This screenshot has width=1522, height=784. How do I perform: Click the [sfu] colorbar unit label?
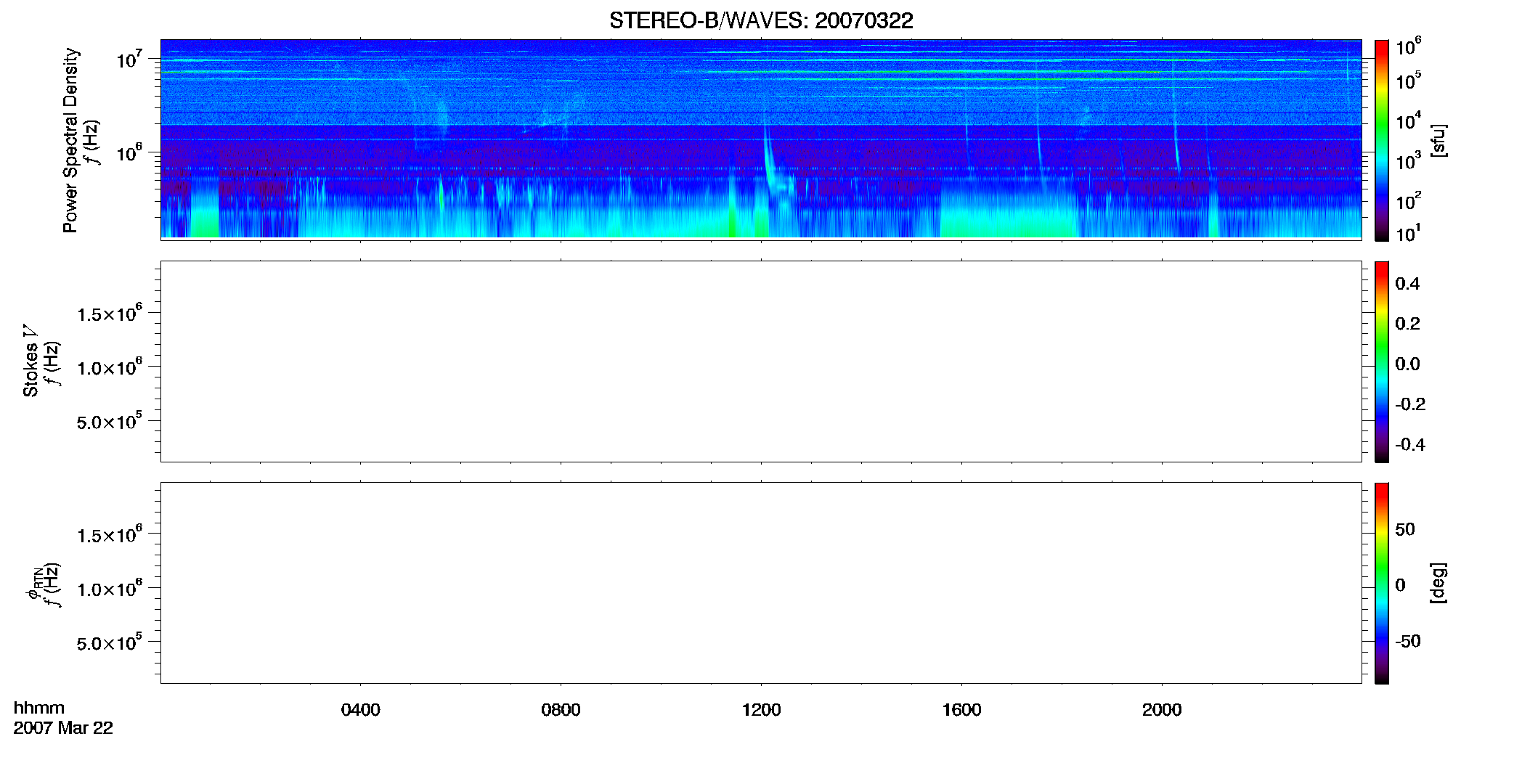point(1438,140)
